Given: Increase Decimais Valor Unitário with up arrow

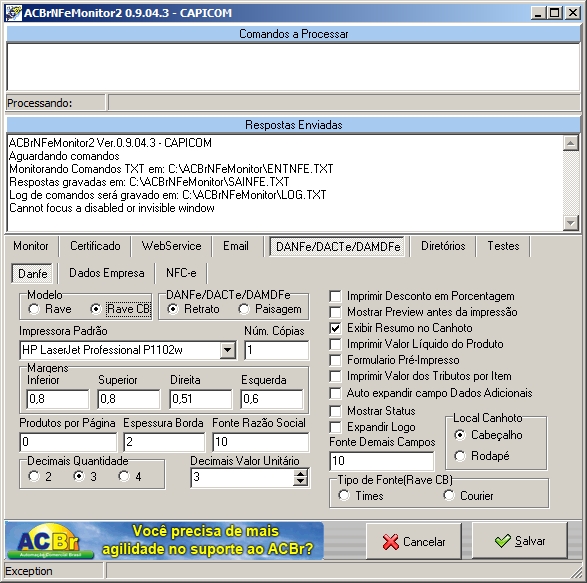Looking at the screenshot, I should (300, 474).
